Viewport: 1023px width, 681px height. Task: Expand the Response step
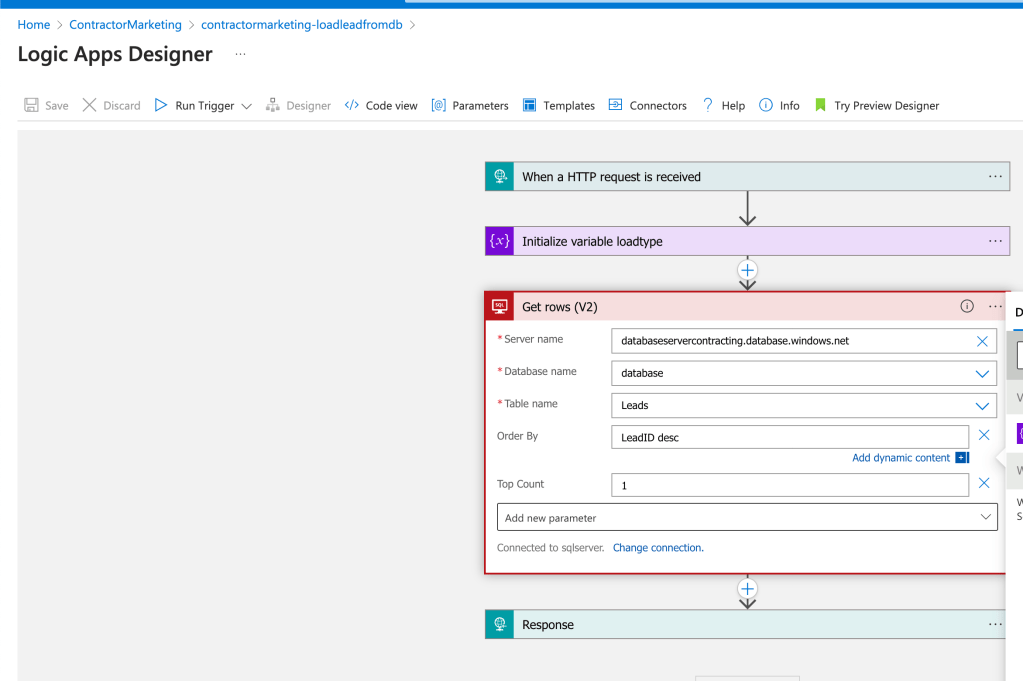pos(745,624)
